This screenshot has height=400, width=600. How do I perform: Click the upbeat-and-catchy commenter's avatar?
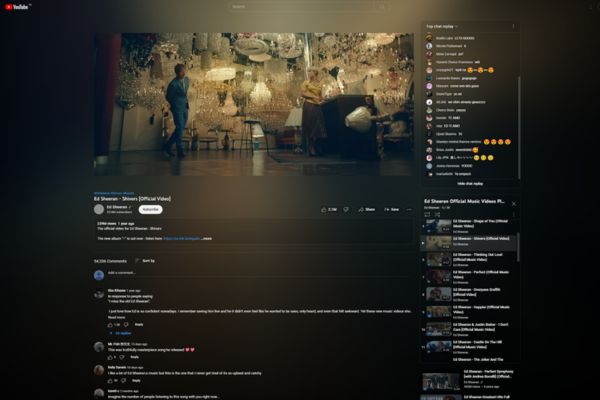tap(99, 371)
